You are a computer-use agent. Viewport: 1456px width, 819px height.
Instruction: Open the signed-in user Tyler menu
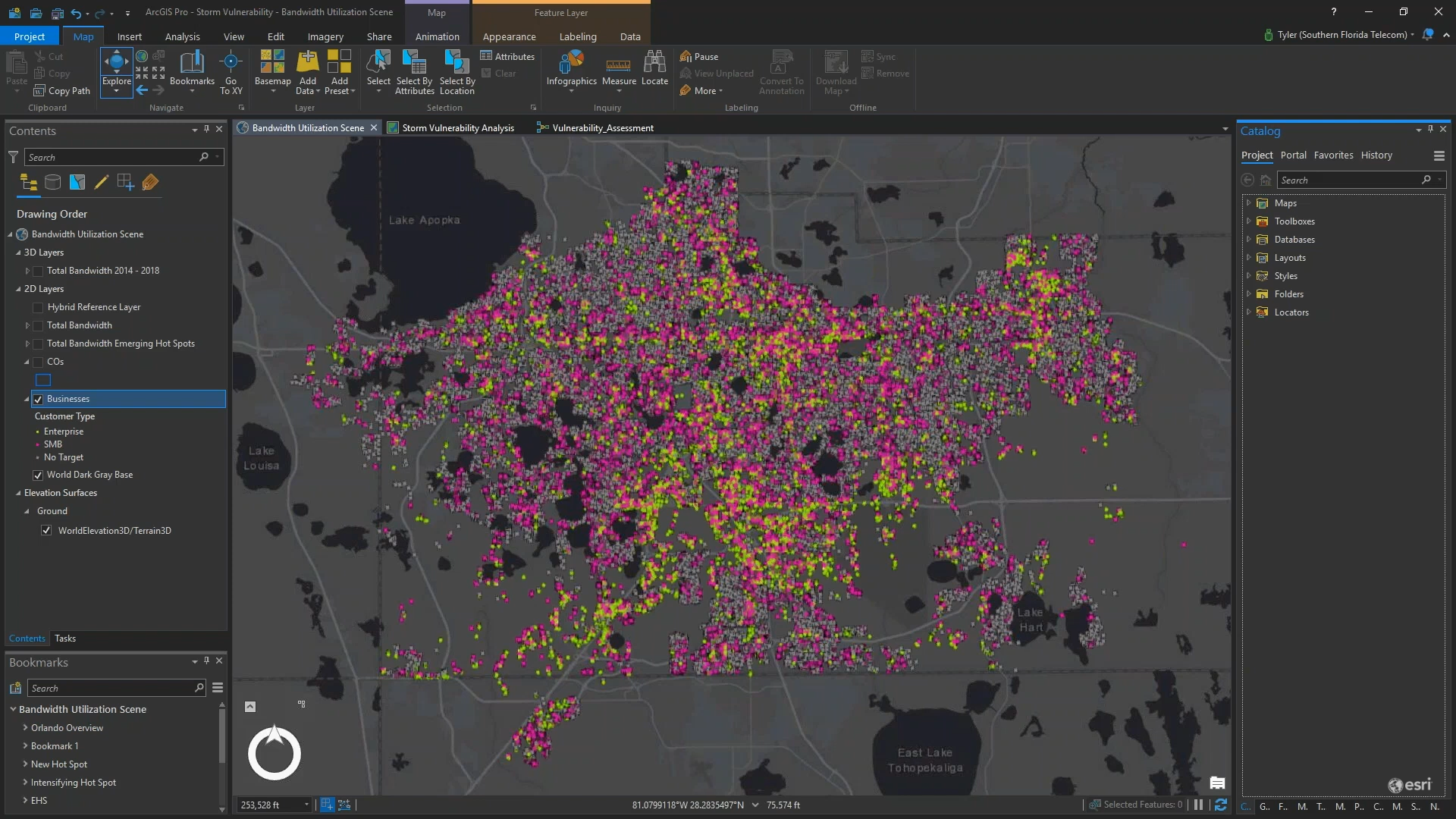(1340, 35)
